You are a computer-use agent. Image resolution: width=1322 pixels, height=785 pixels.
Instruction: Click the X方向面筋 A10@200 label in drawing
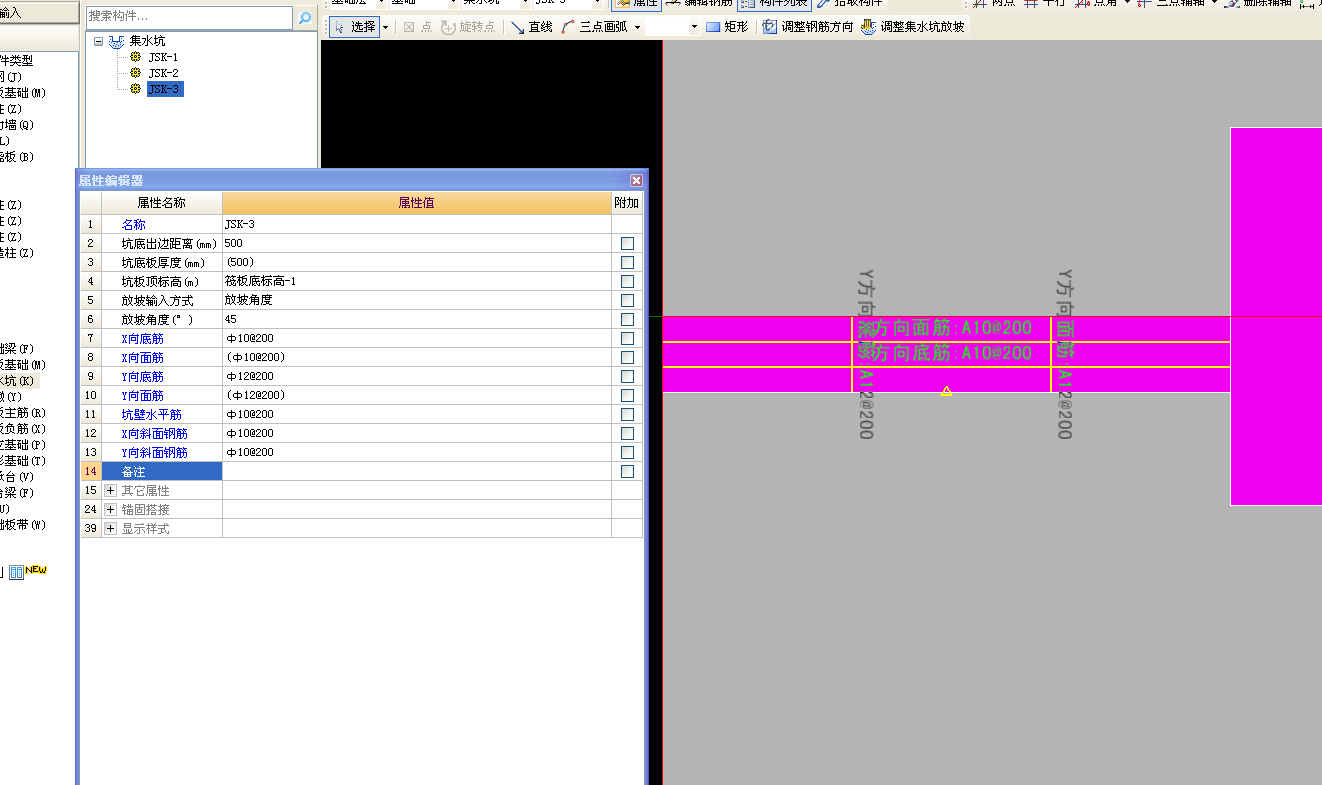click(944, 328)
